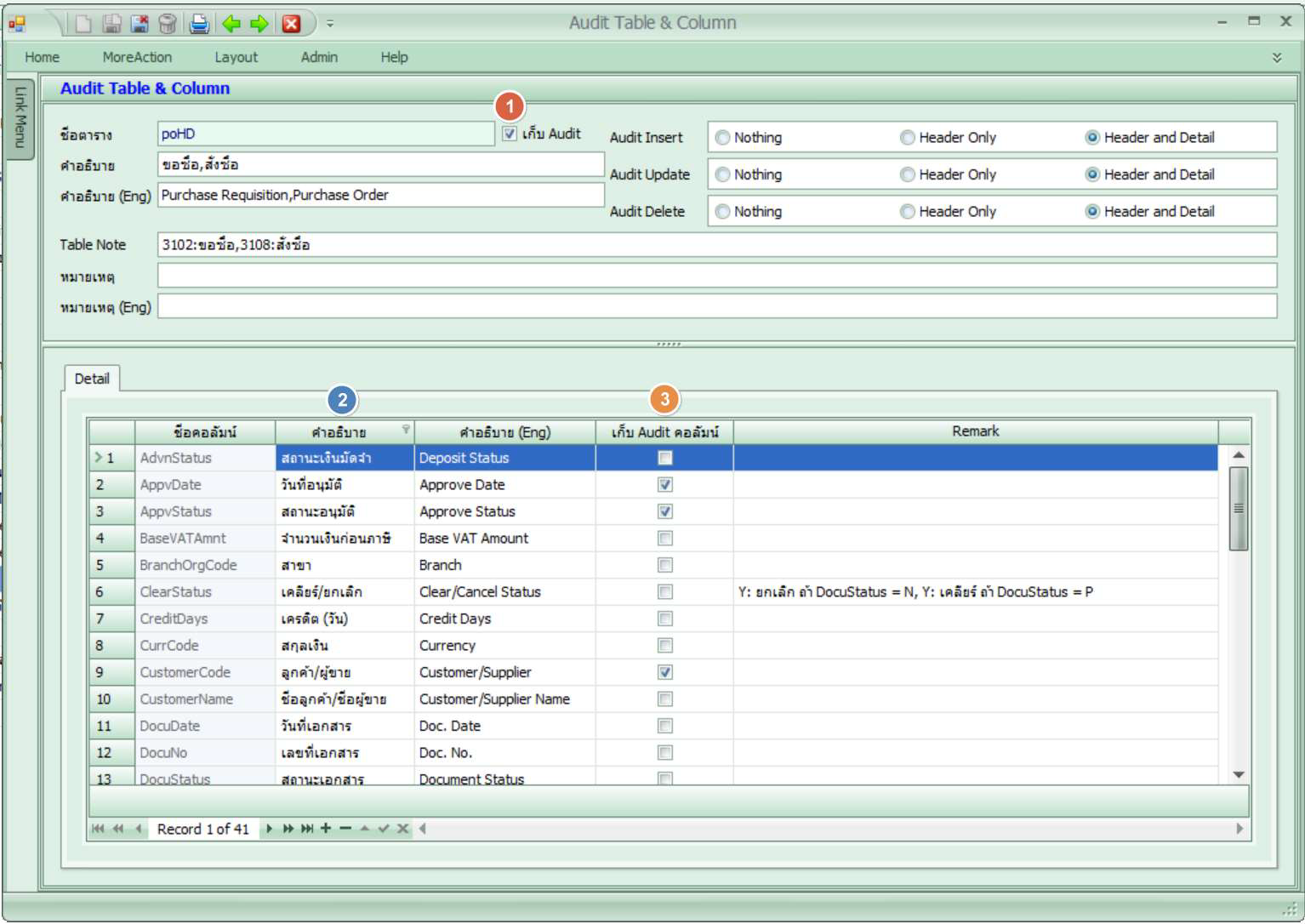Go to next record with green right arrow
Screen dimensions: 1305x924
point(259,24)
